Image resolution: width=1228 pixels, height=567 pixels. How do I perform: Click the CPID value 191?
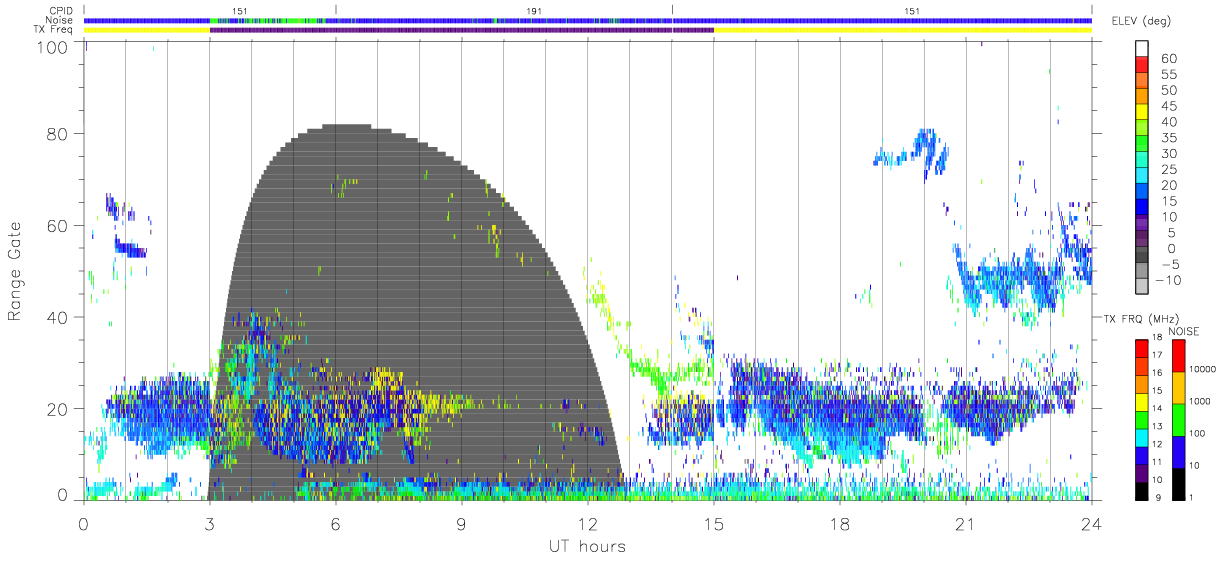pyautogui.click(x=534, y=10)
